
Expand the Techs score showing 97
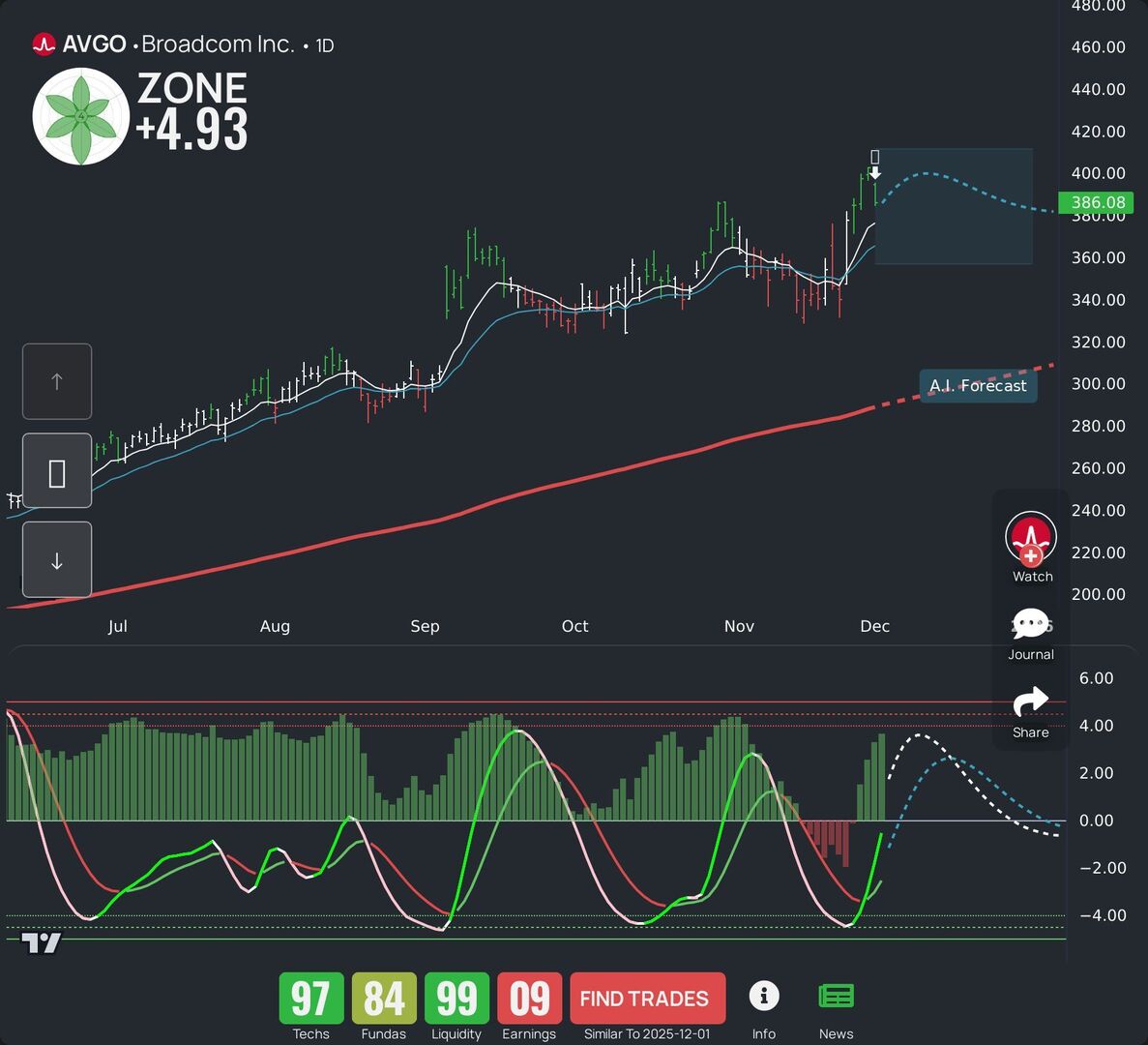[x=309, y=998]
